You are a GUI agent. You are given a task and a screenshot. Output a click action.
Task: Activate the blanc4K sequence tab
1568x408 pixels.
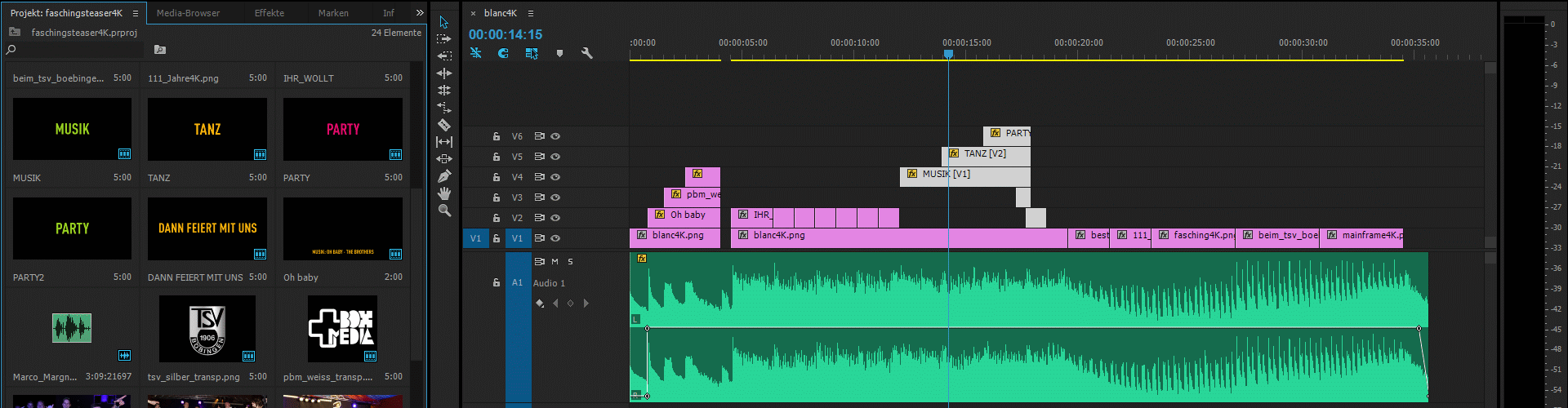click(500, 13)
